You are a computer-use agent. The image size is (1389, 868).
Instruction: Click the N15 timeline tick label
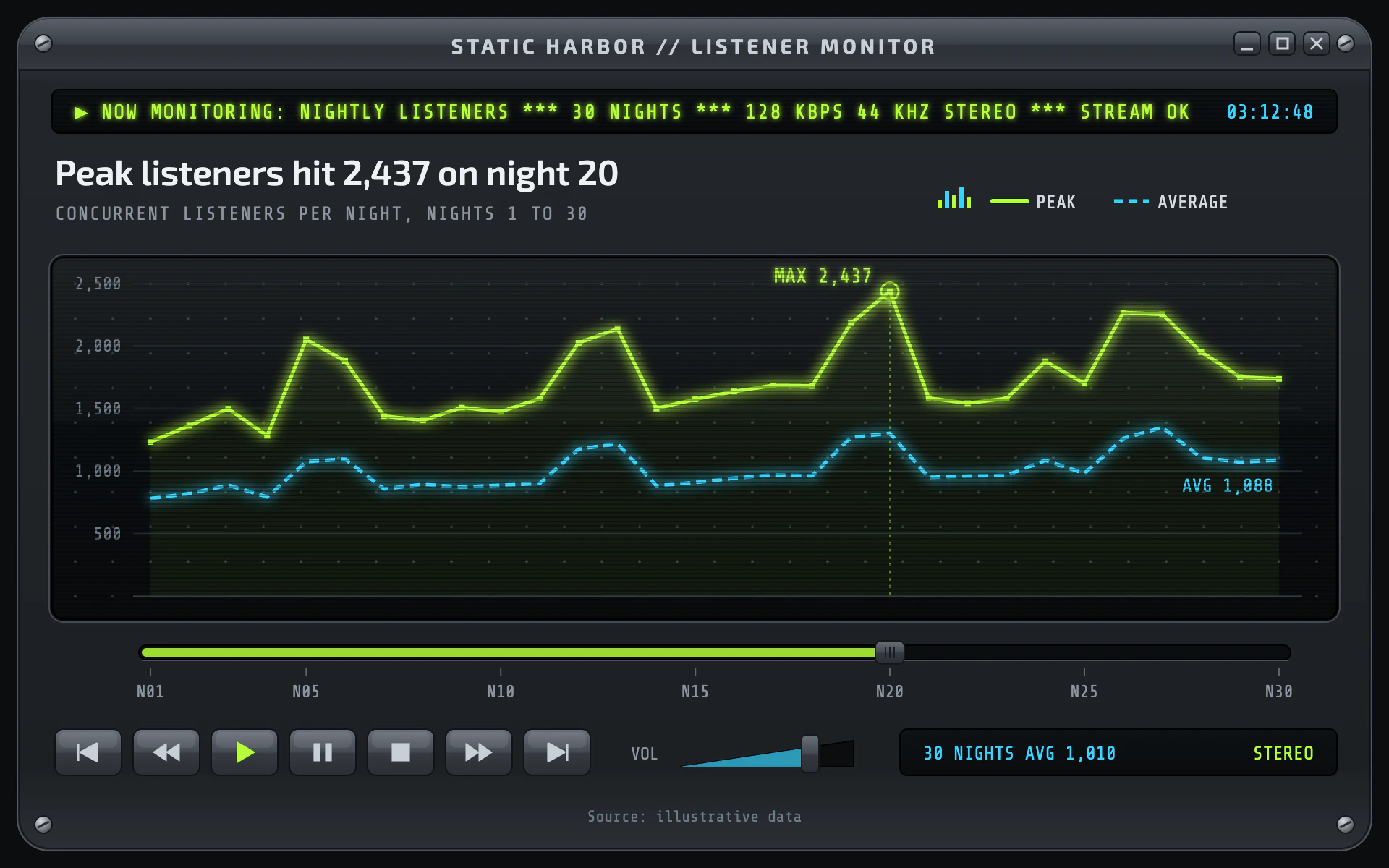coord(695,692)
